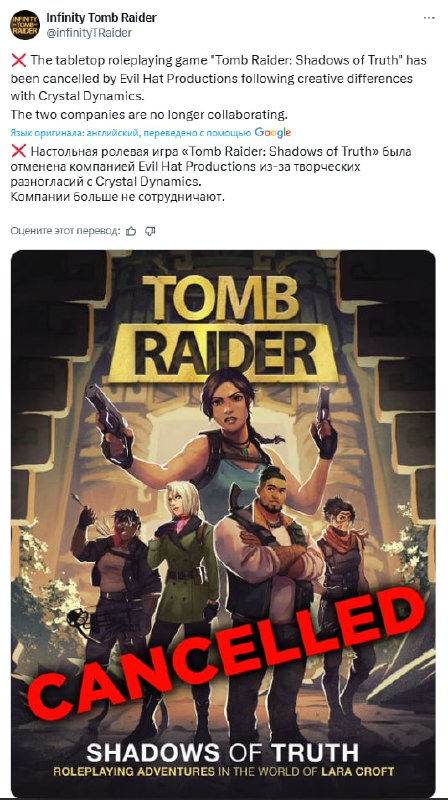The height and width of the screenshot is (800, 448).
Task: Click the Russian translated tweet text
Action: pyautogui.click(x=211, y=174)
